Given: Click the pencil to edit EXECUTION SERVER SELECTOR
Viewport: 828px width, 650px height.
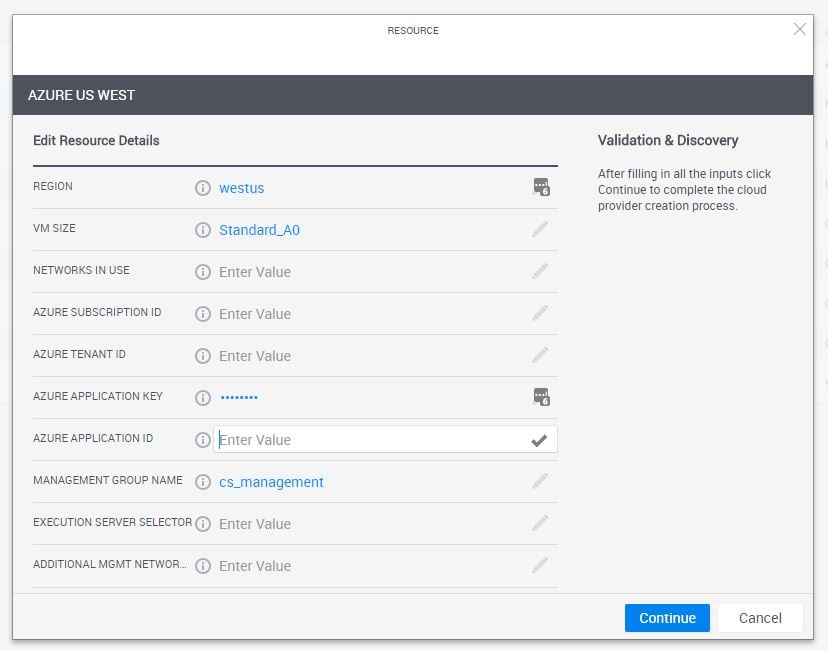Looking at the screenshot, I should 541,523.
